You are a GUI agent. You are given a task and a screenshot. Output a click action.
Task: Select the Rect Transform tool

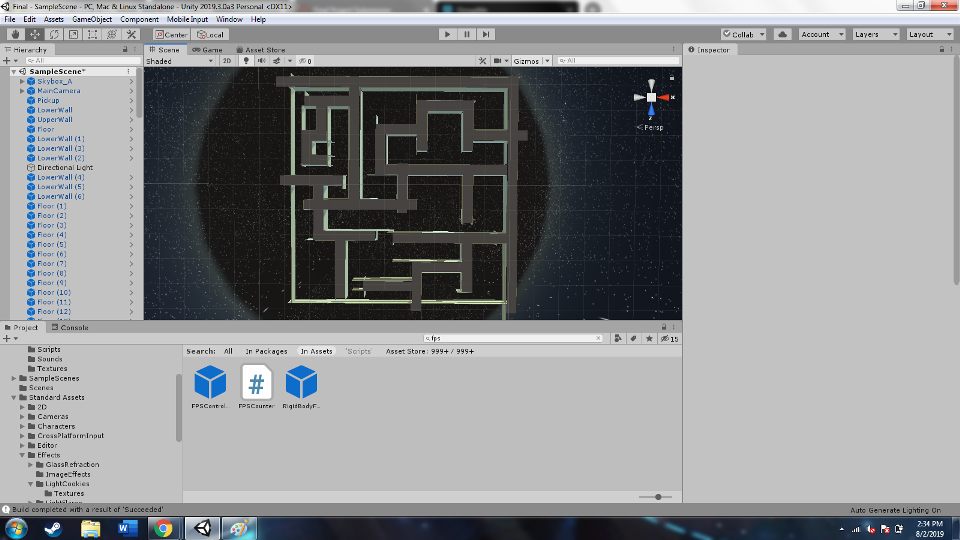(x=92, y=34)
